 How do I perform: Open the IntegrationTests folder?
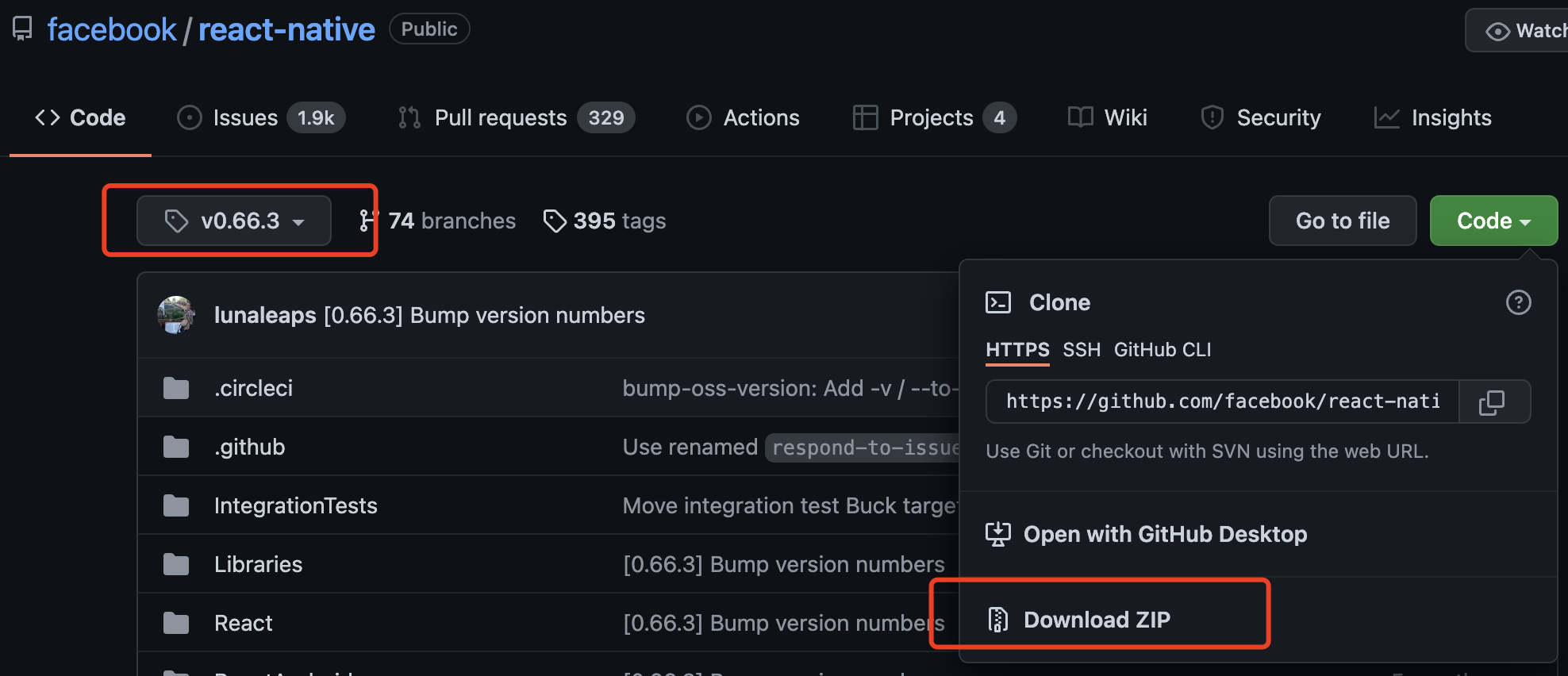point(296,505)
